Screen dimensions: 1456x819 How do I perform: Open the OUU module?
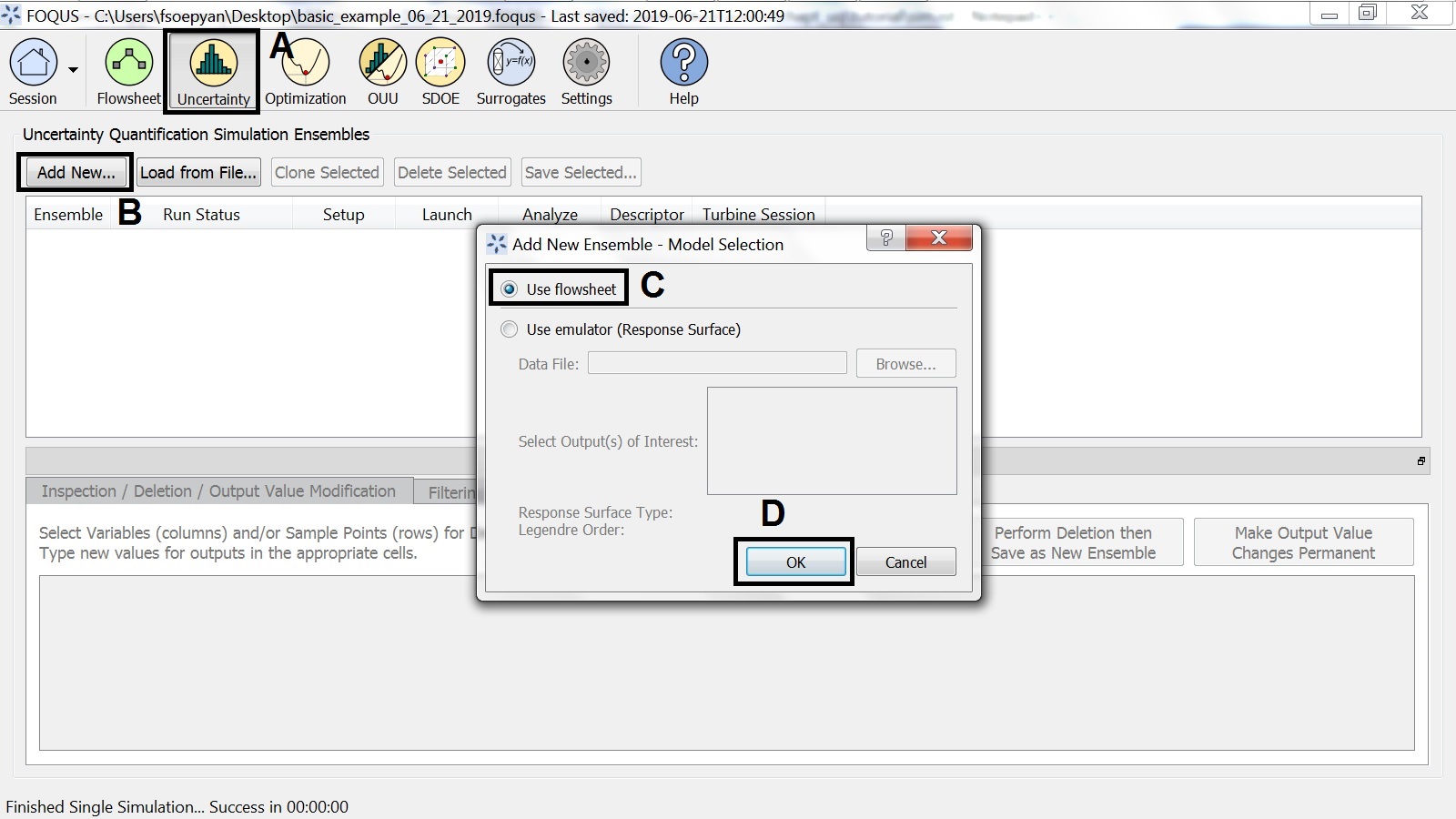click(x=381, y=64)
